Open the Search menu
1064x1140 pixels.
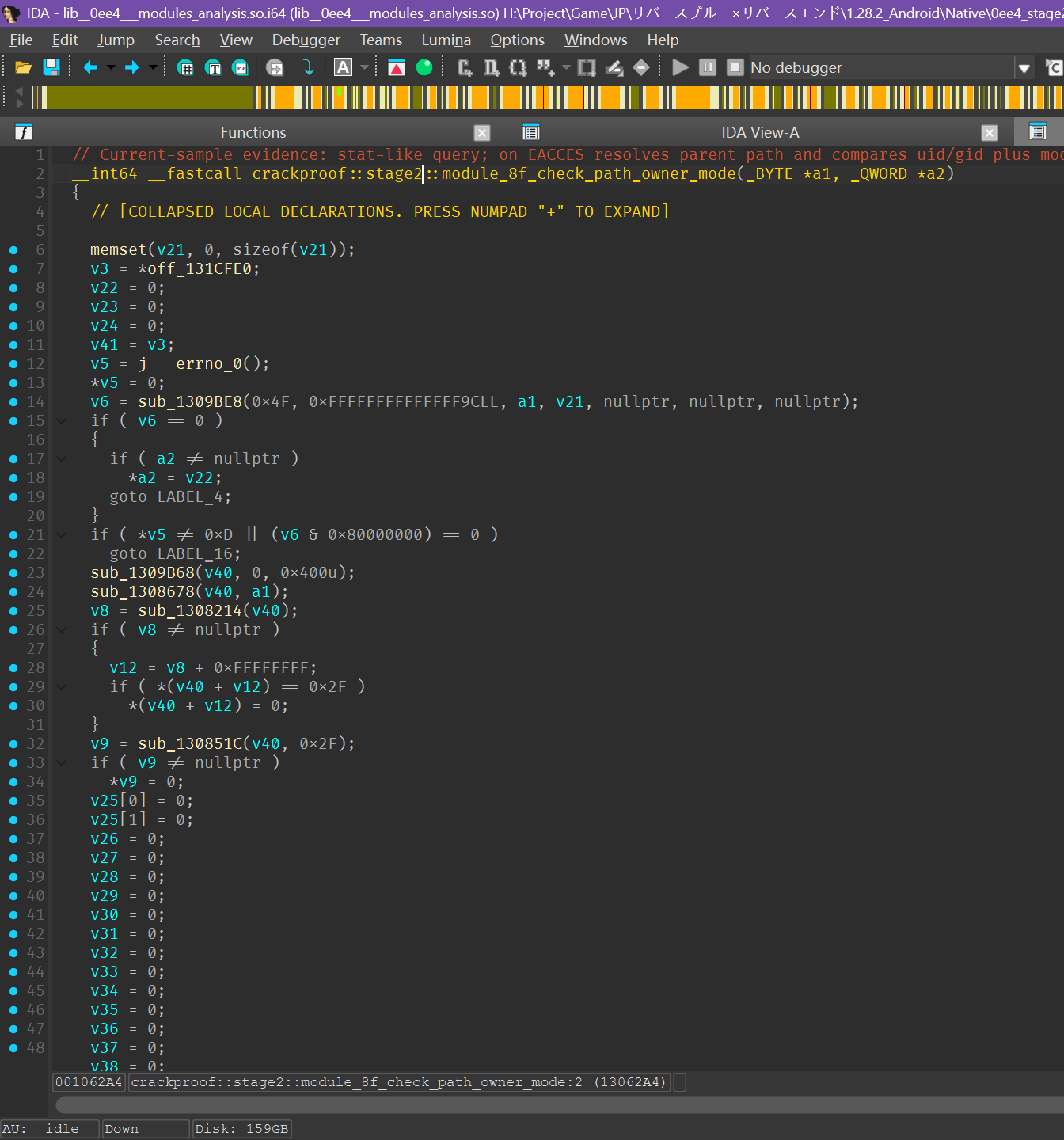(x=177, y=40)
